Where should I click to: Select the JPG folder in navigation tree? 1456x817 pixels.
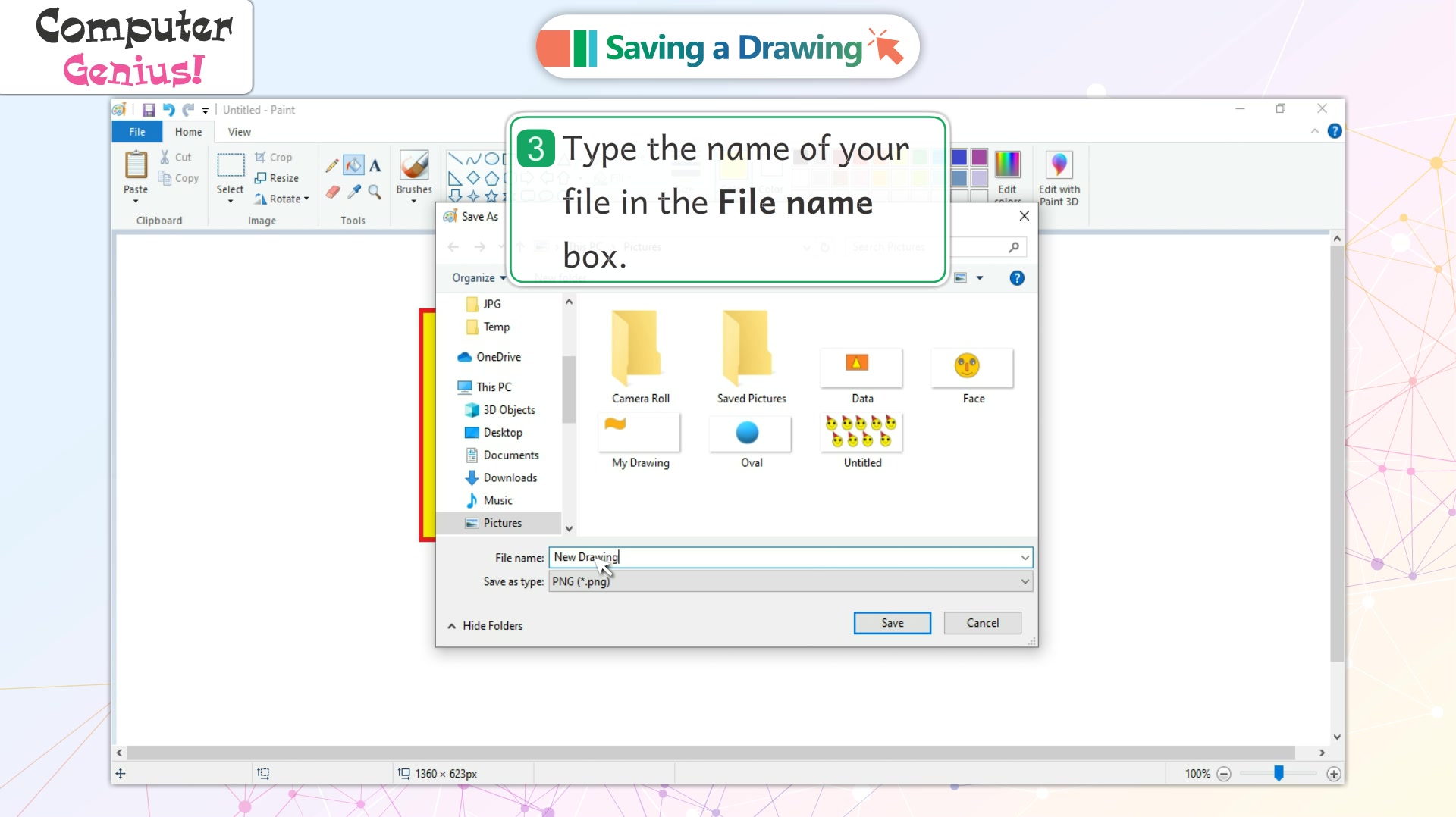point(484,304)
